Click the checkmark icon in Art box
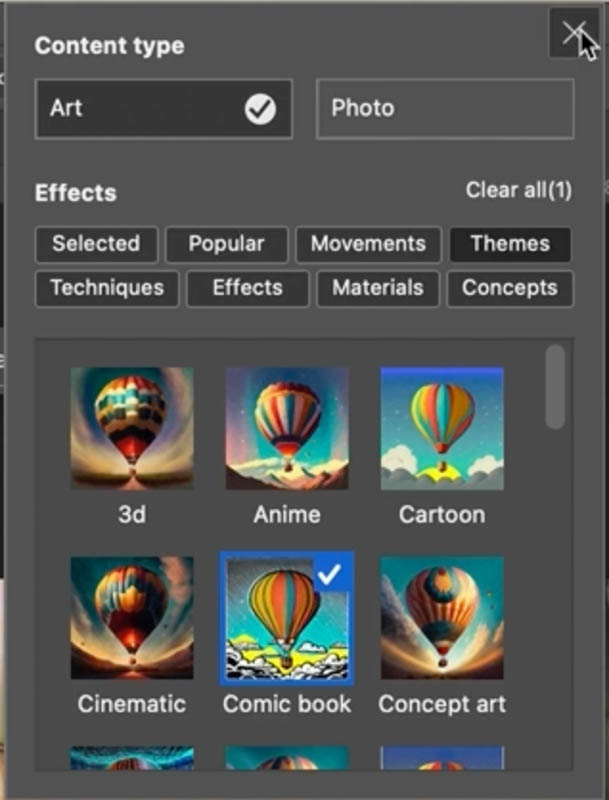Screen dimensions: 609x800 click(260, 109)
